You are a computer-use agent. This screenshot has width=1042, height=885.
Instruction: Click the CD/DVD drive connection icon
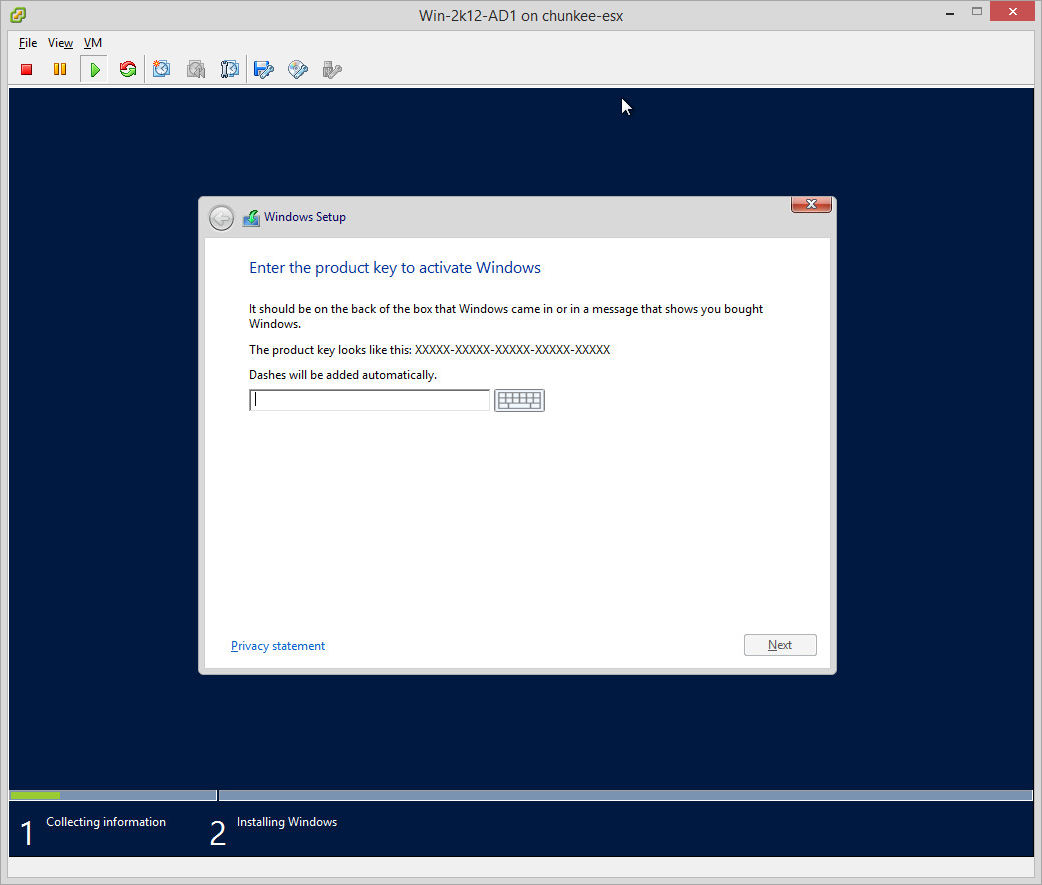point(298,69)
